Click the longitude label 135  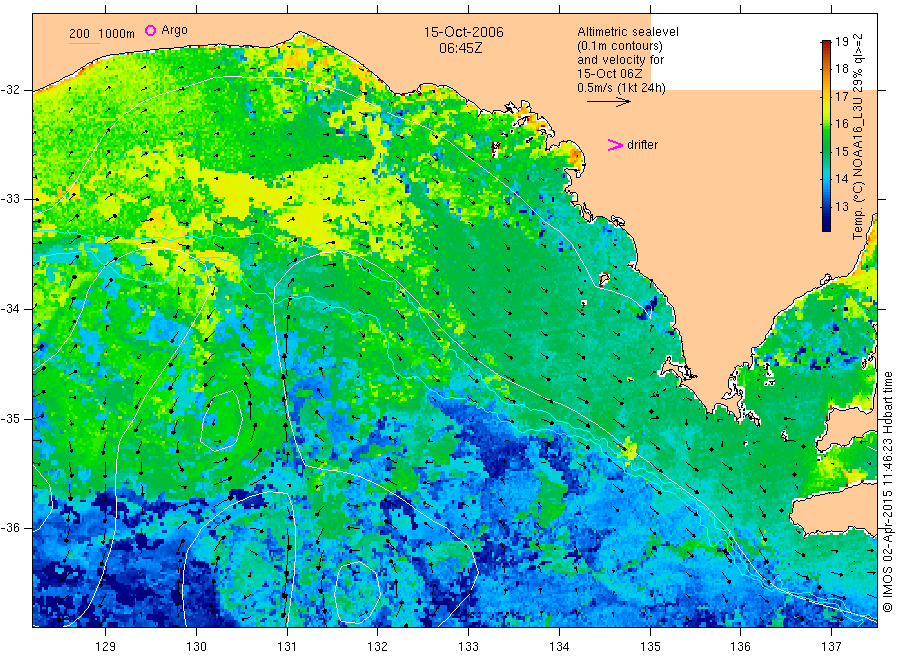pos(650,647)
